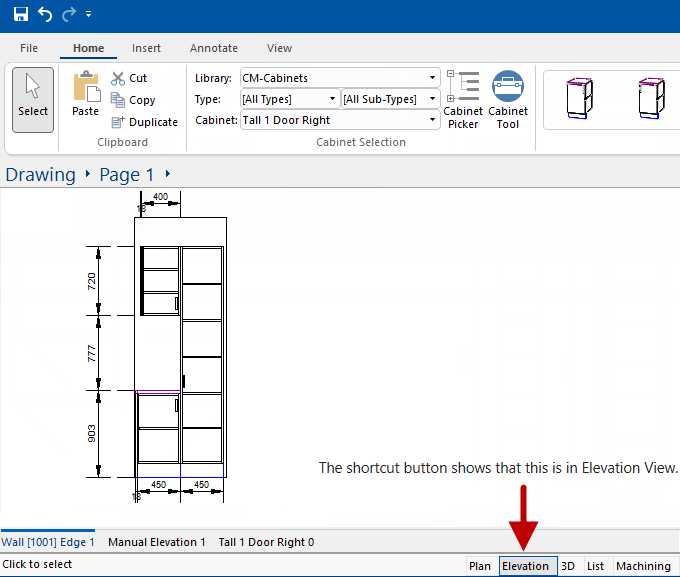Image resolution: width=680 pixels, height=577 pixels.
Task: Choose the second cabinet thumbnail in gallery
Action: [x=651, y=98]
